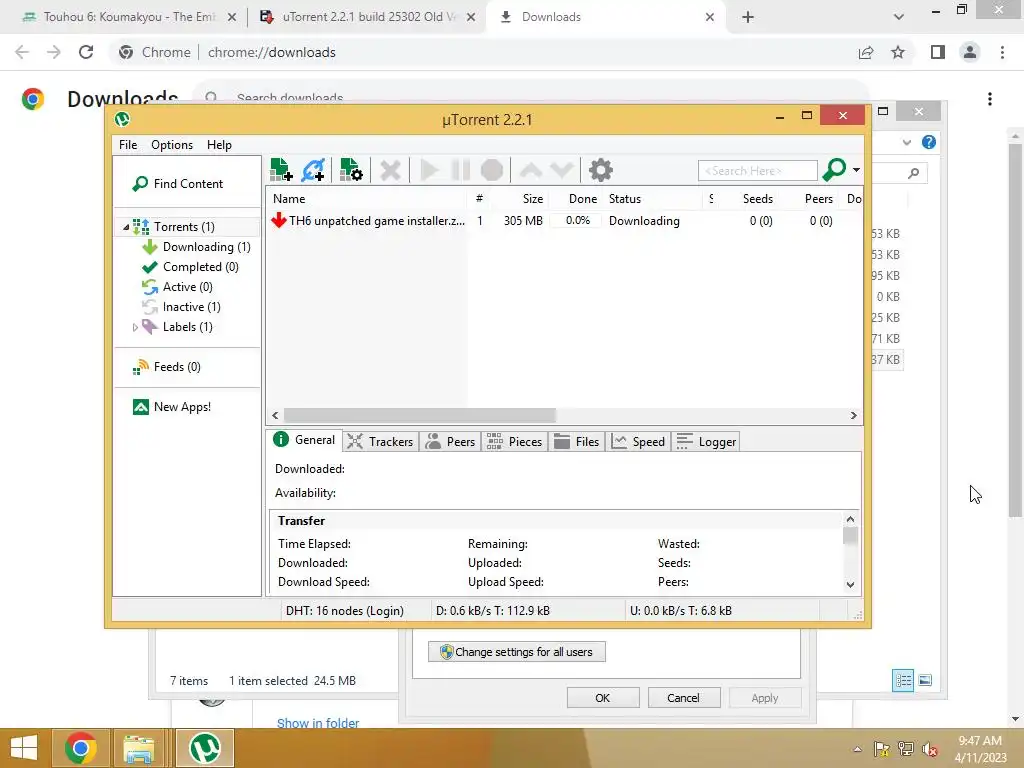Screen dimensions: 1024x768
Task: Click the Pause torrent icon
Action: point(460,170)
